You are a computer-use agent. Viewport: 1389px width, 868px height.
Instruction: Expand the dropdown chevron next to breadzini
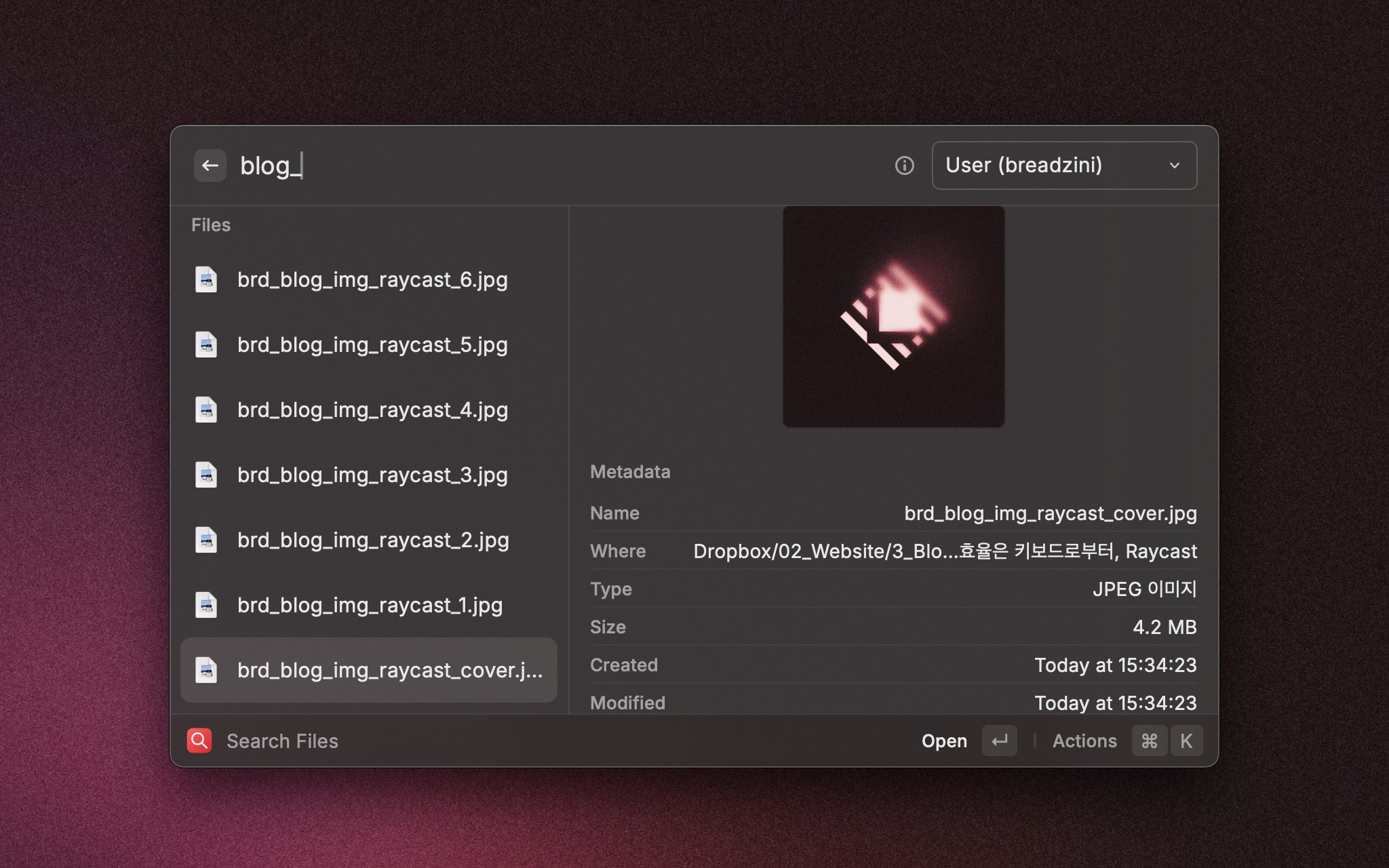coord(1175,165)
